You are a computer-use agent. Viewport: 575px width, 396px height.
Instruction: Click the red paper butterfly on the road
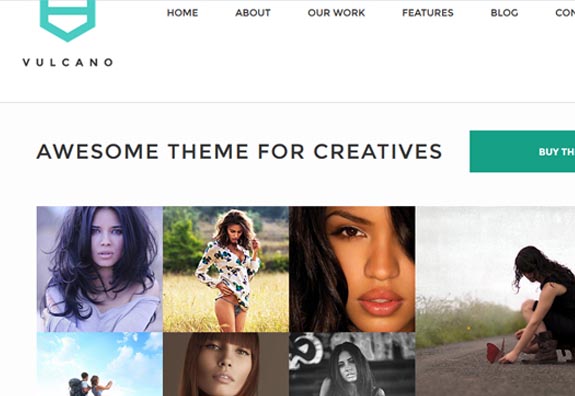[x=495, y=351]
